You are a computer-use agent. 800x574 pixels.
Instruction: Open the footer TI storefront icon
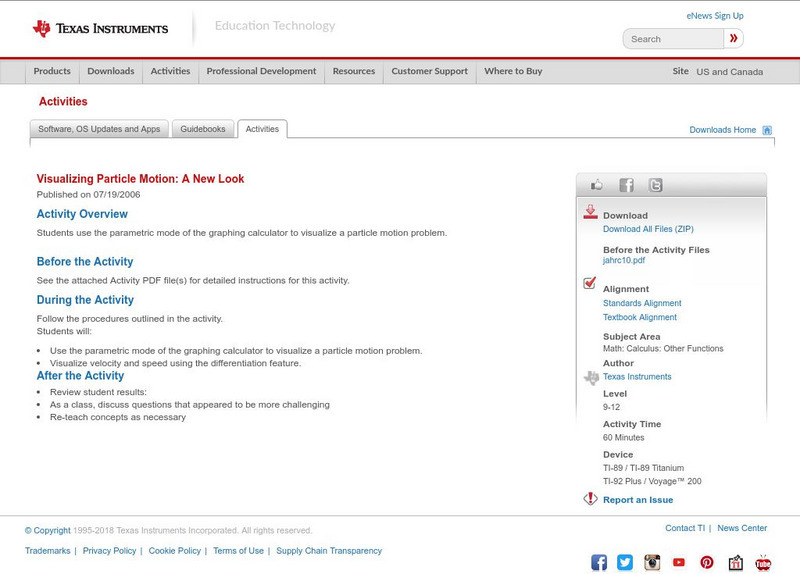[x=735, y=562]
